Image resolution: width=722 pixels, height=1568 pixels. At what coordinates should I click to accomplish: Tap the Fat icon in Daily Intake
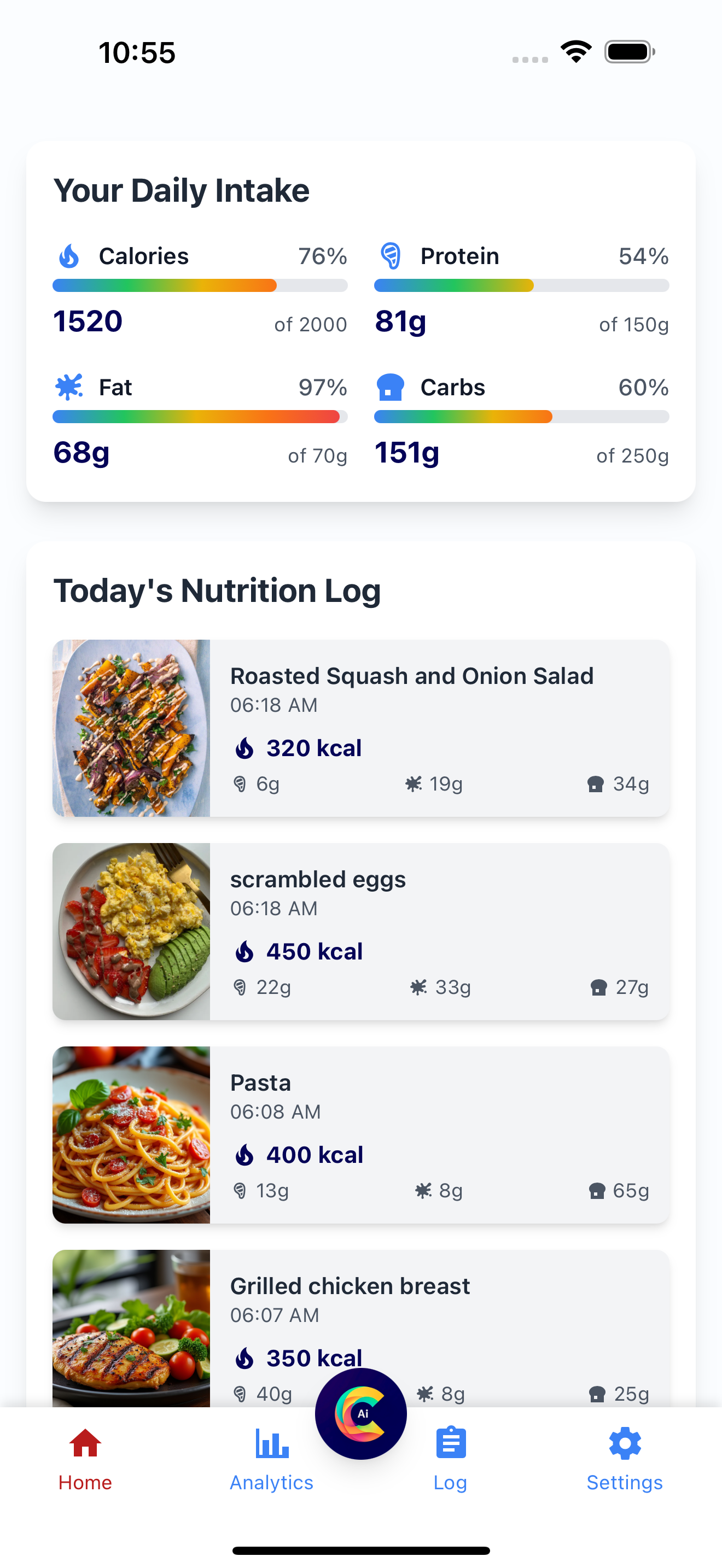[69, 387]
